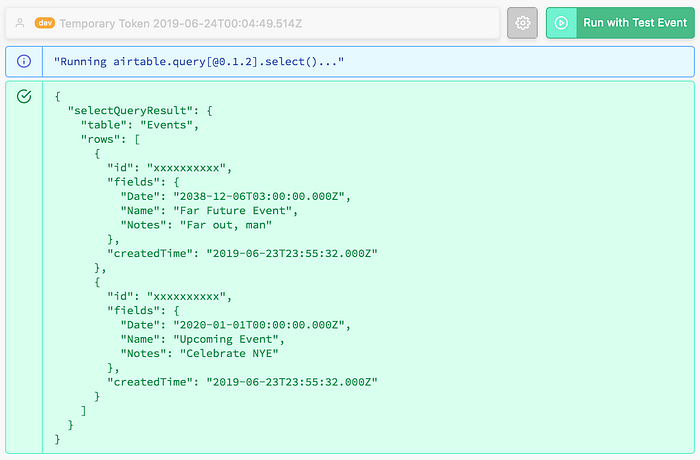Click the "rows": [ line
Image resolution: width=700 pixels, height=460 pixels.
coord(110,139)
